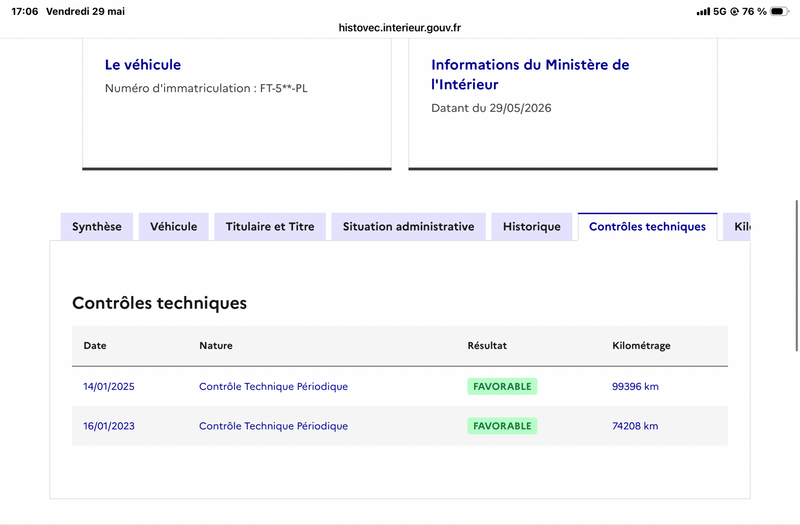800x525 pixels.
Task: Open the Synthèse tab
Action: (97, 227)
